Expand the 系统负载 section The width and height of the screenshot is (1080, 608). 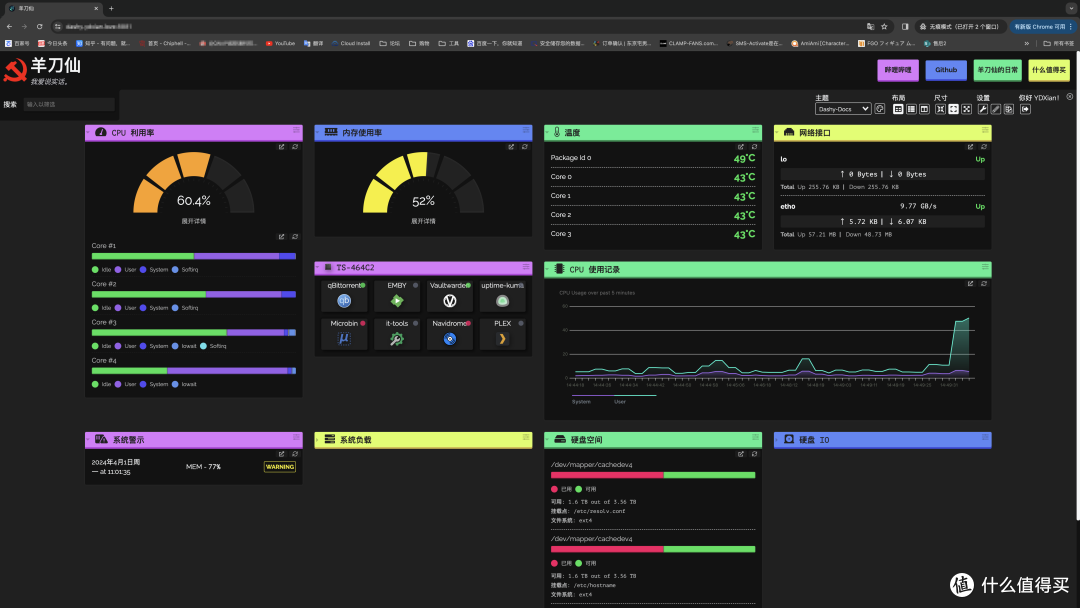[318, 439]
